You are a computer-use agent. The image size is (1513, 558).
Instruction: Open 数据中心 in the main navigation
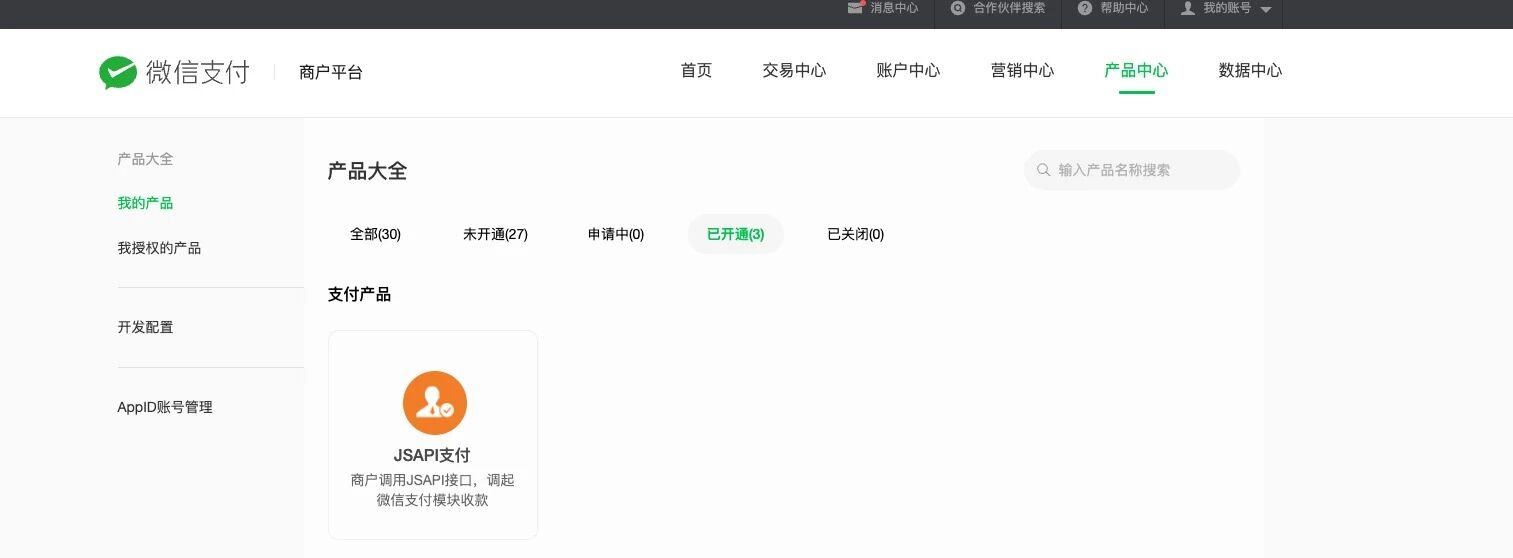(x=1250, y=70)
